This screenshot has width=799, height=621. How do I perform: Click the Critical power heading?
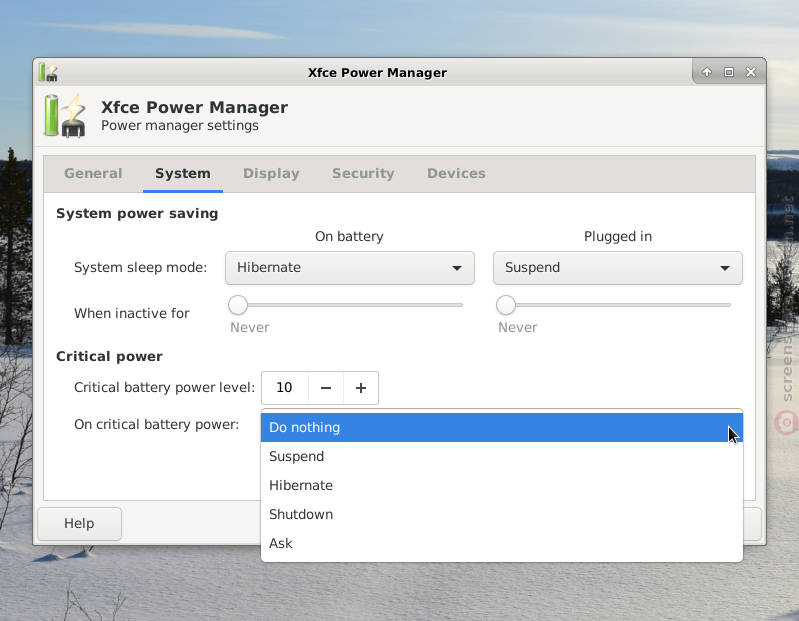pos(110,356)
